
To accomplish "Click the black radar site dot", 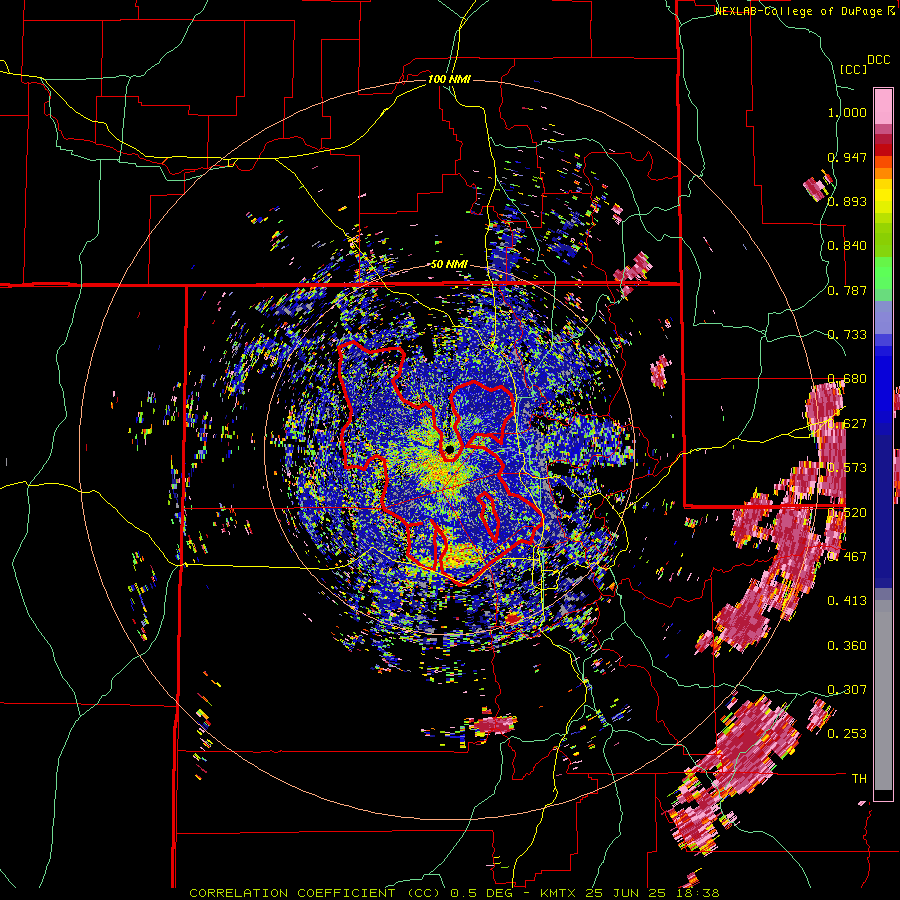I will (449, 448).
